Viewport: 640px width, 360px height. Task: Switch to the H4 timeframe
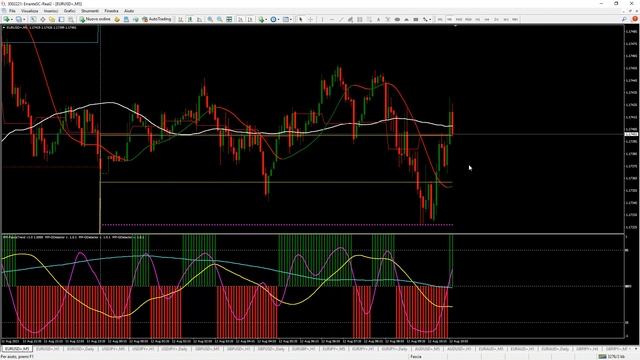[x=487, y=19]
